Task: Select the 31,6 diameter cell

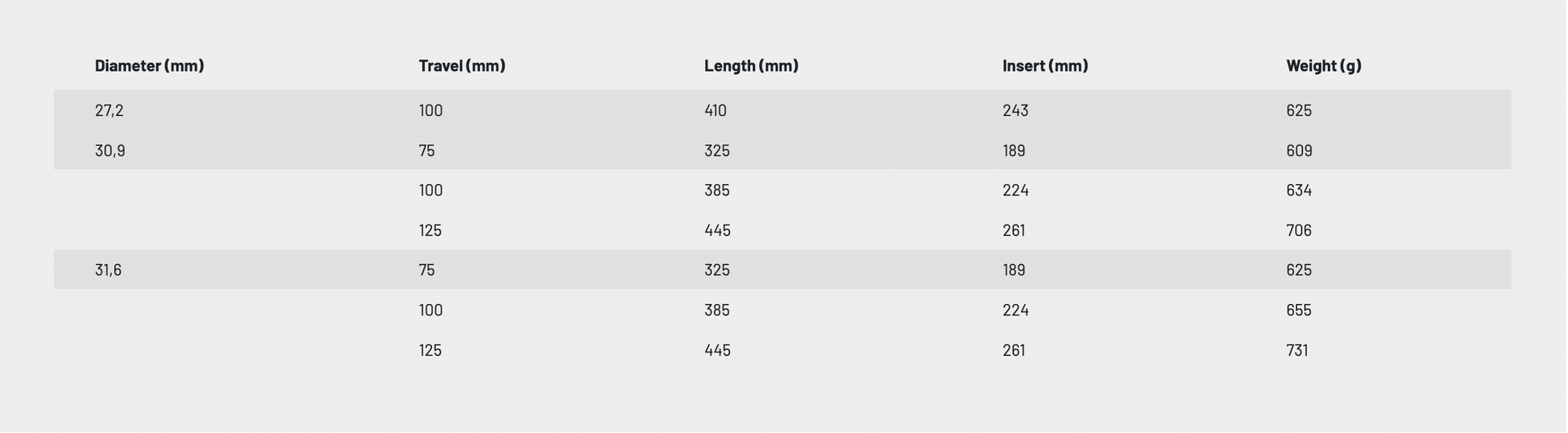Action: [x=108, y=270]
